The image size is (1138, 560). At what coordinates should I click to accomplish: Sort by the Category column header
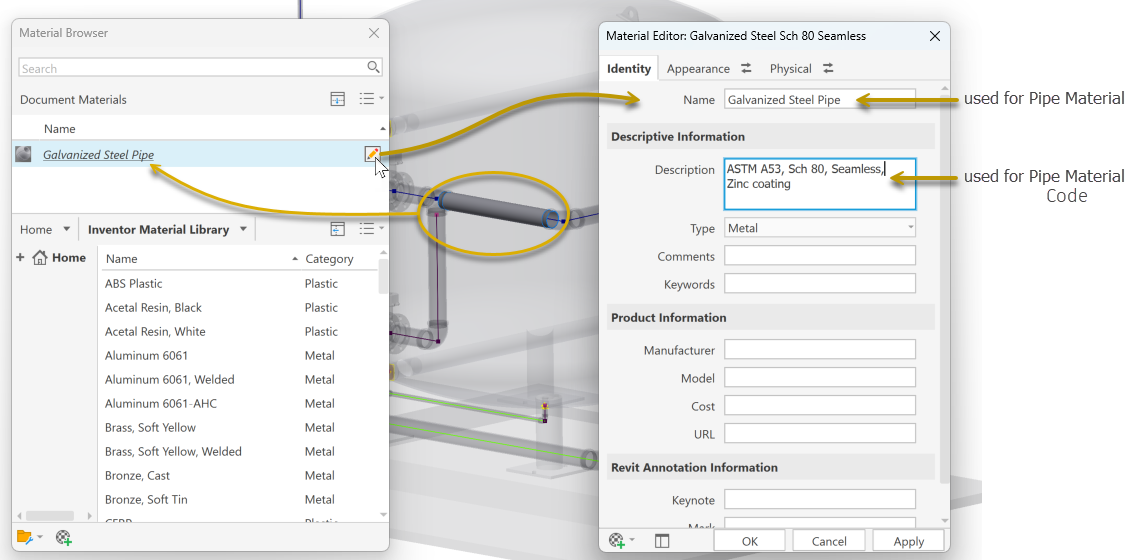pyautogui.click(x=329, y=258)
